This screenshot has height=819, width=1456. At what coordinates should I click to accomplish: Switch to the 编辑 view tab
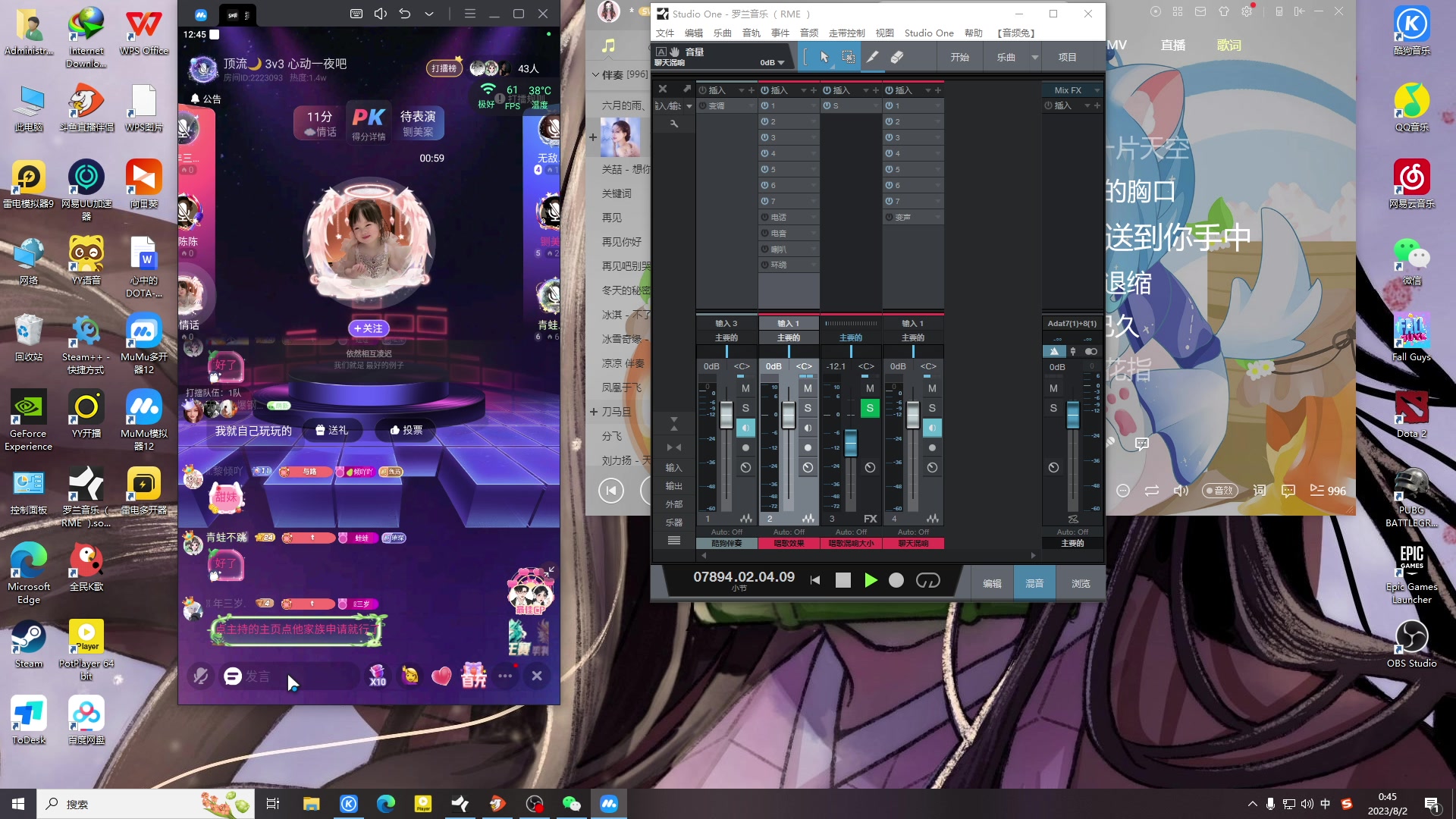(992, 583)
